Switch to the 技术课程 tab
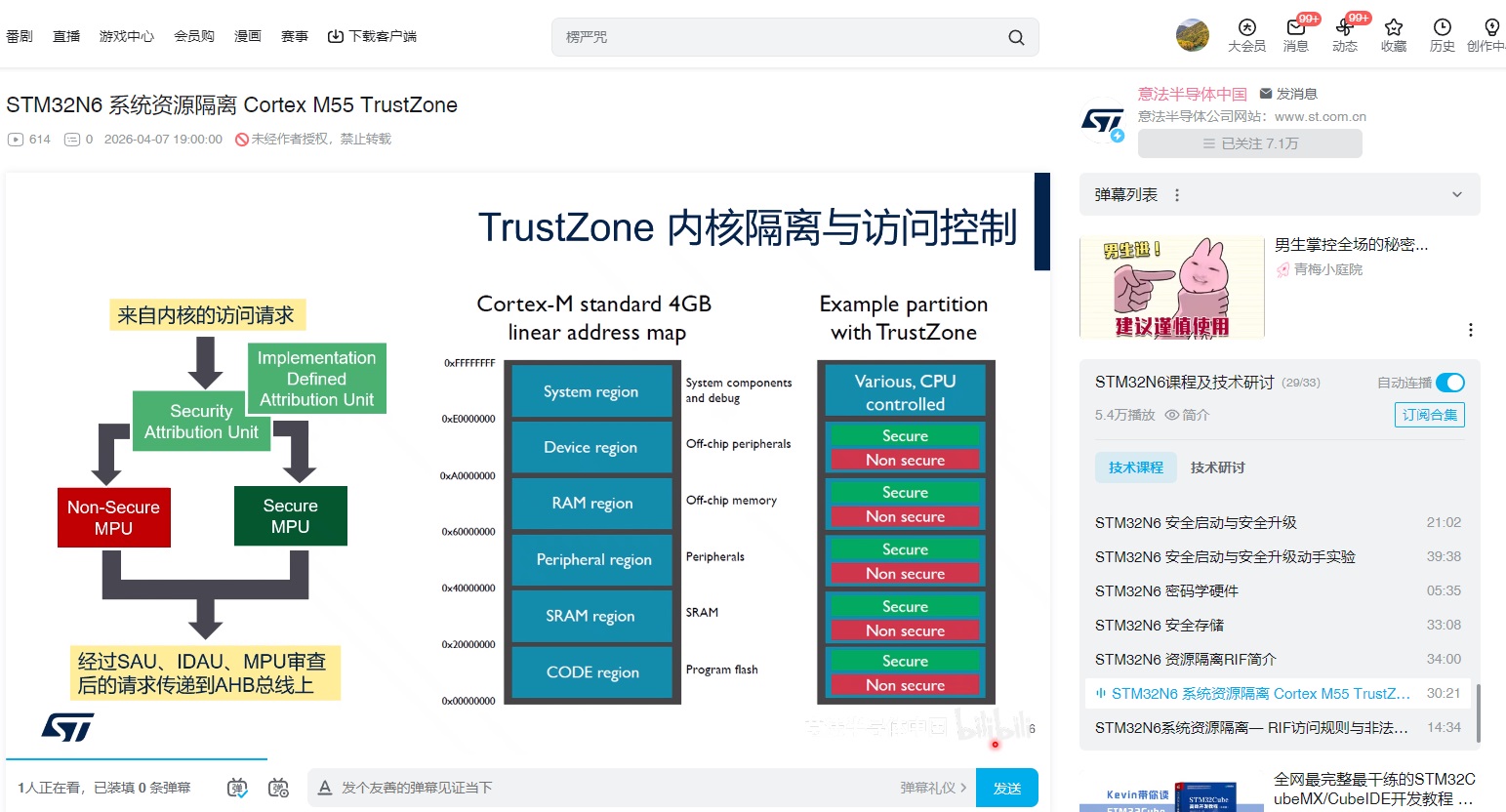The height and width of the screenshot is (812, 1506). [1136, 467]
